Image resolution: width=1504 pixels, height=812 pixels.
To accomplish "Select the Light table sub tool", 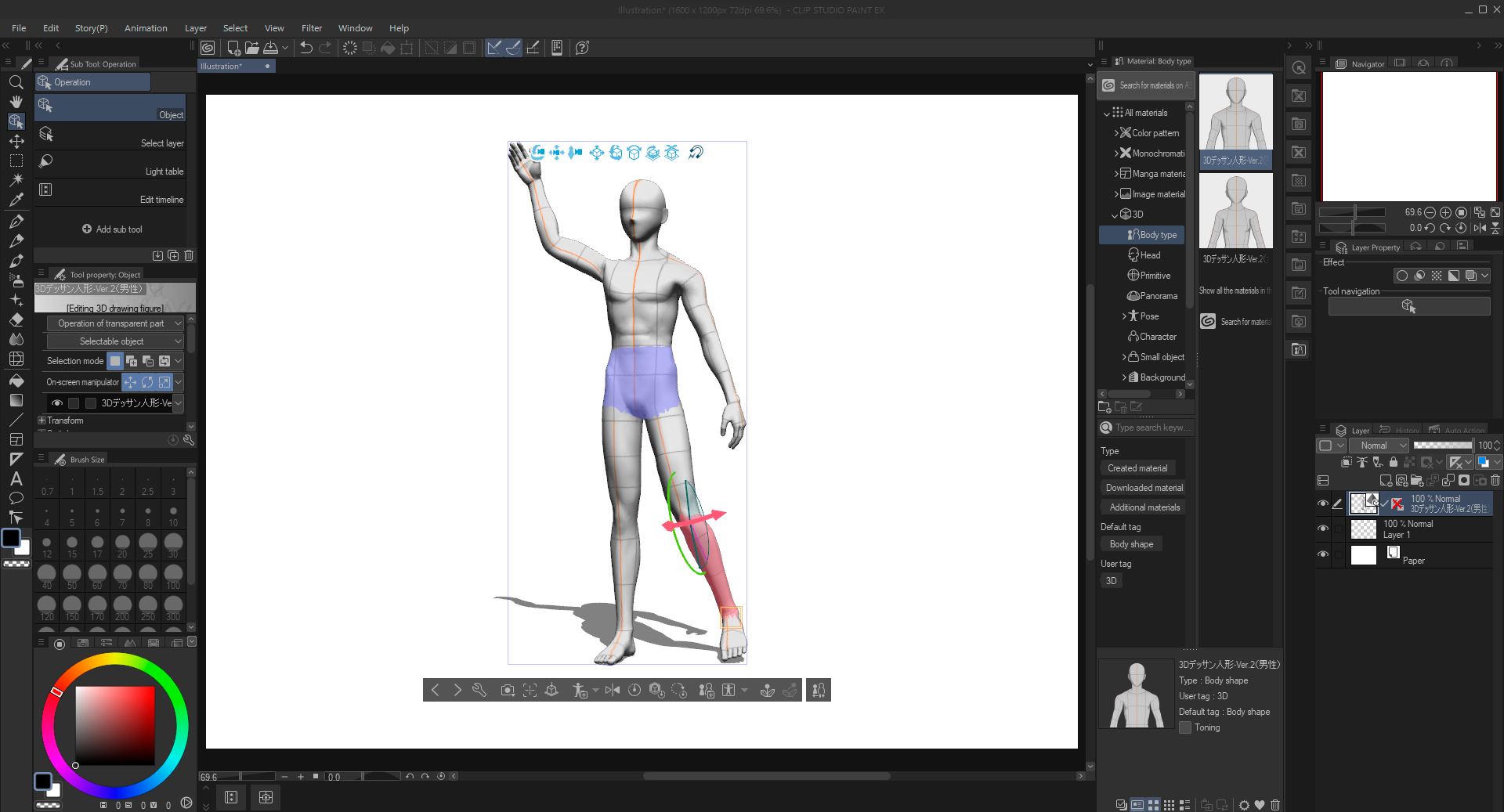I will coord(110,164).
